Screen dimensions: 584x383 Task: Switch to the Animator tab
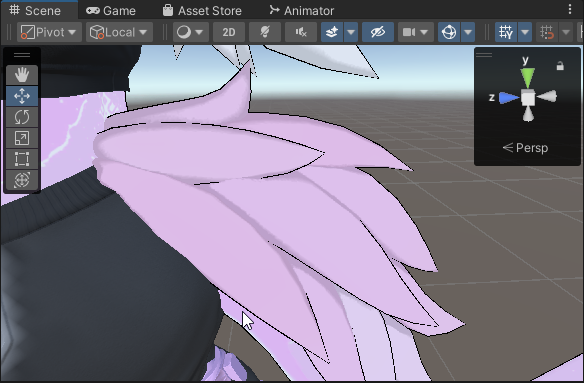click(302, 10)
